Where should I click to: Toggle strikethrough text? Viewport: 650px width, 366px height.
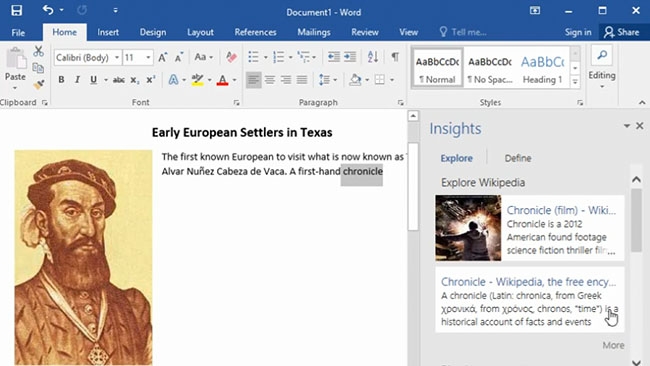pyautogui.click(x=119, y=80)
